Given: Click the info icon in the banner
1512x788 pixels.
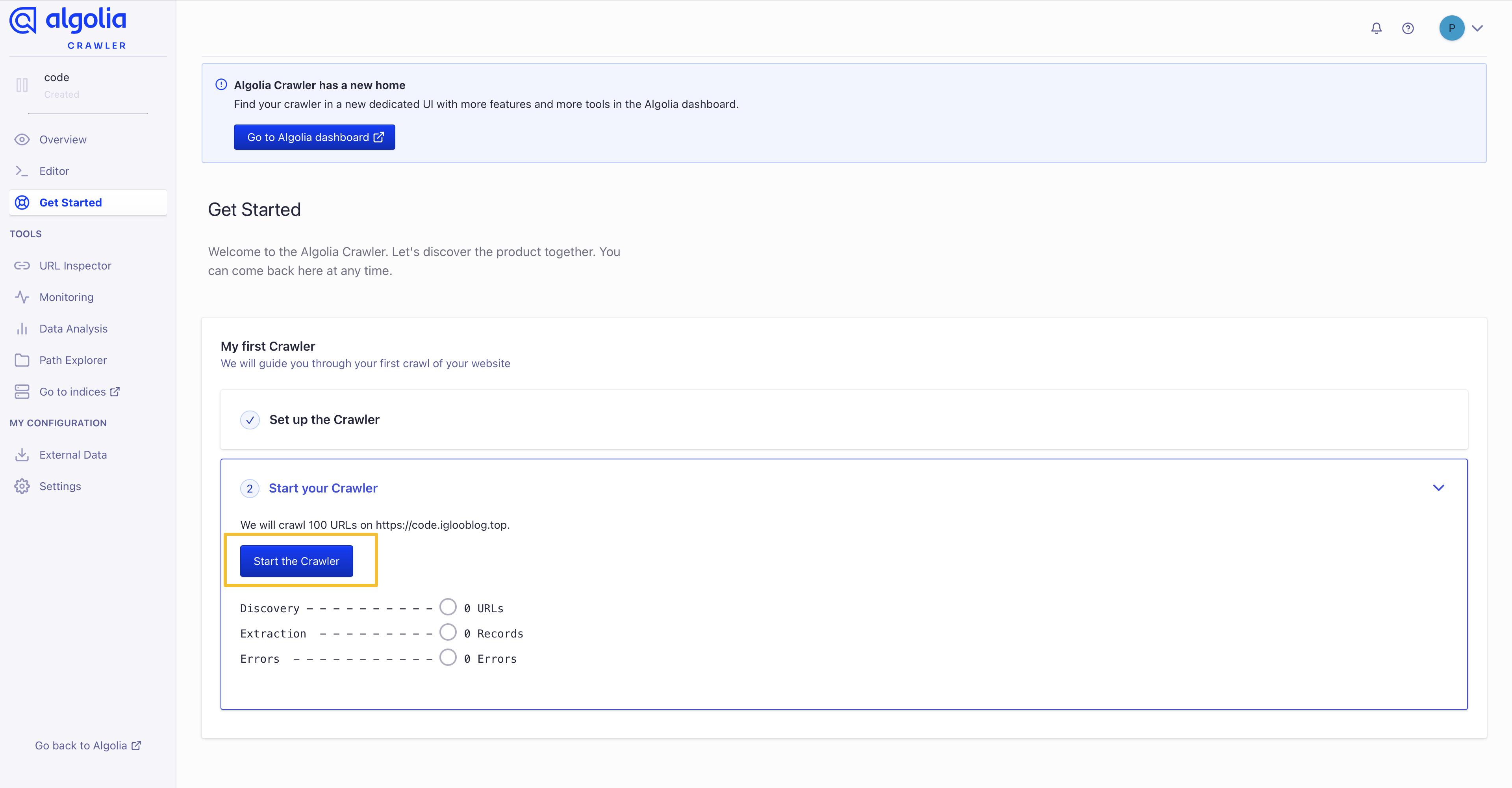Looking at the screenshot, I should click(221, 85).
